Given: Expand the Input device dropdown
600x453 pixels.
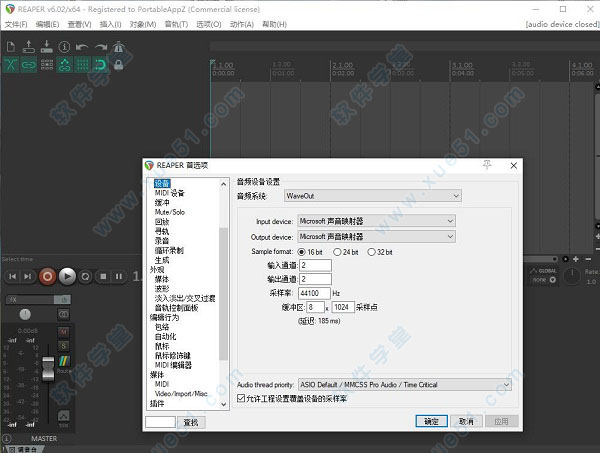Looking at the screenshot, I should [377, 221].
